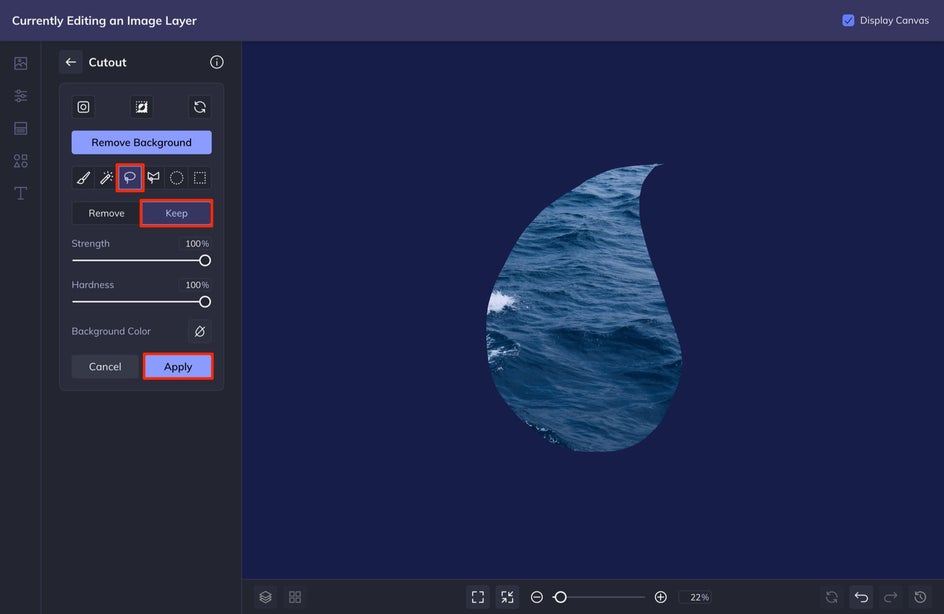Viewport: 944px width, 614px height.
Task: Click the invert selection icon
Action: [x=141, y=107]
